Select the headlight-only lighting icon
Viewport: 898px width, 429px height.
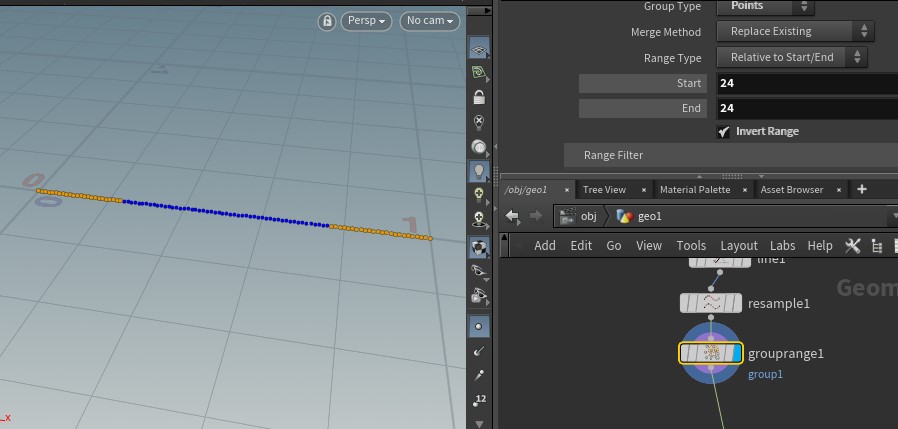point(479,147)
